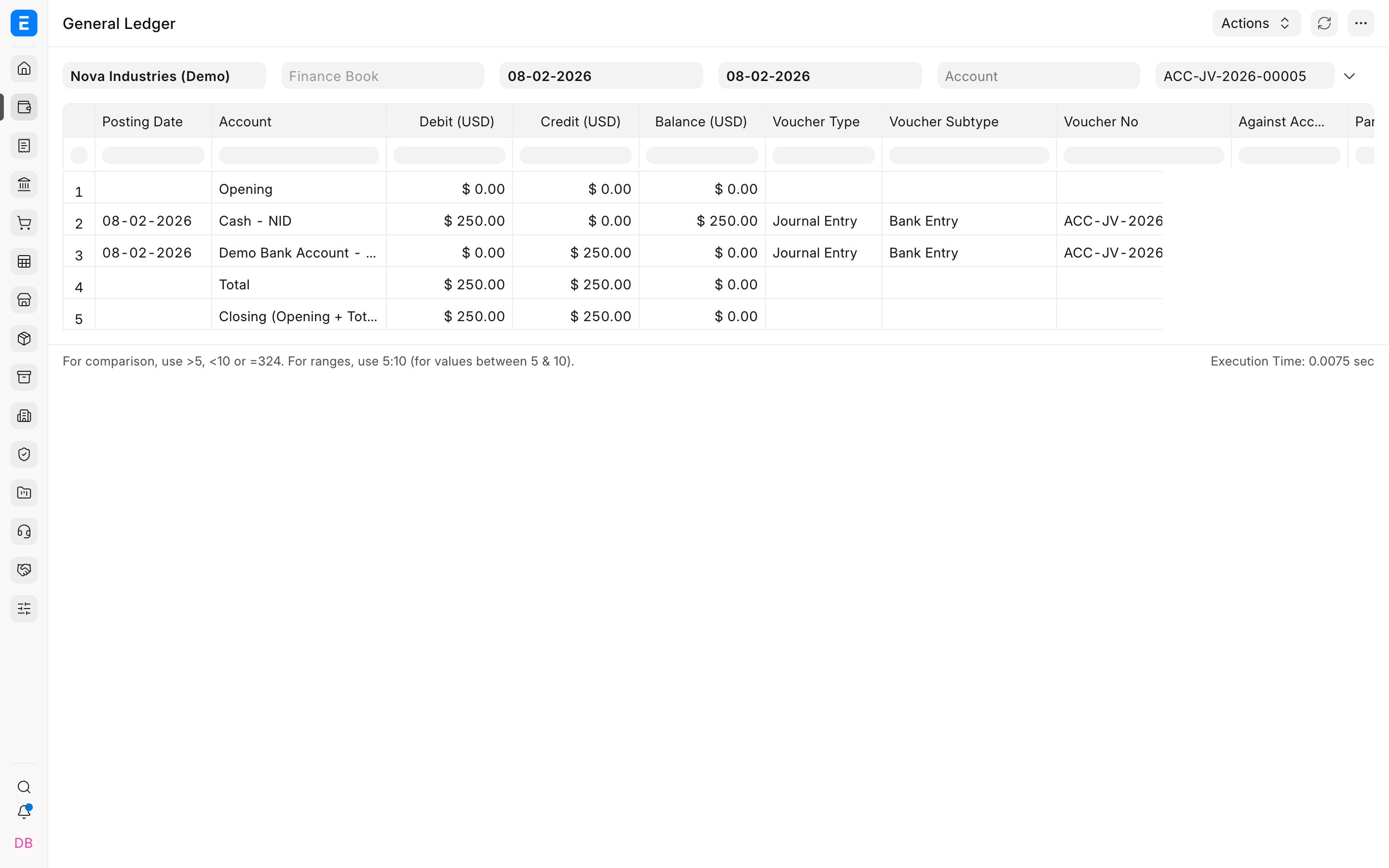Viewport: 1389px width, 868px height.
Task: Open the headset Support sidebar icon
Action: [24, 531]
